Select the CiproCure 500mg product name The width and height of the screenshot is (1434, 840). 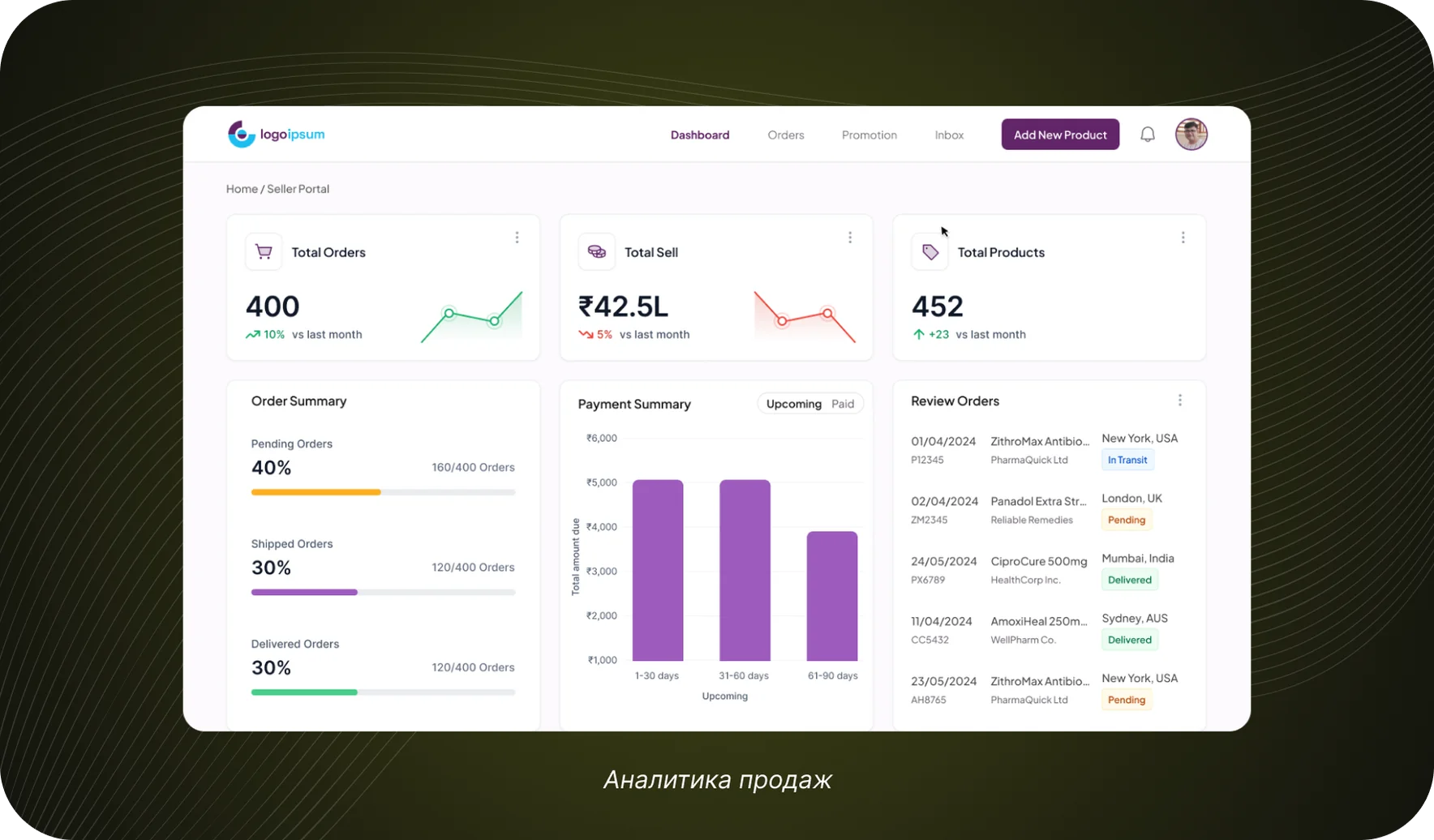pos(1039,561)
